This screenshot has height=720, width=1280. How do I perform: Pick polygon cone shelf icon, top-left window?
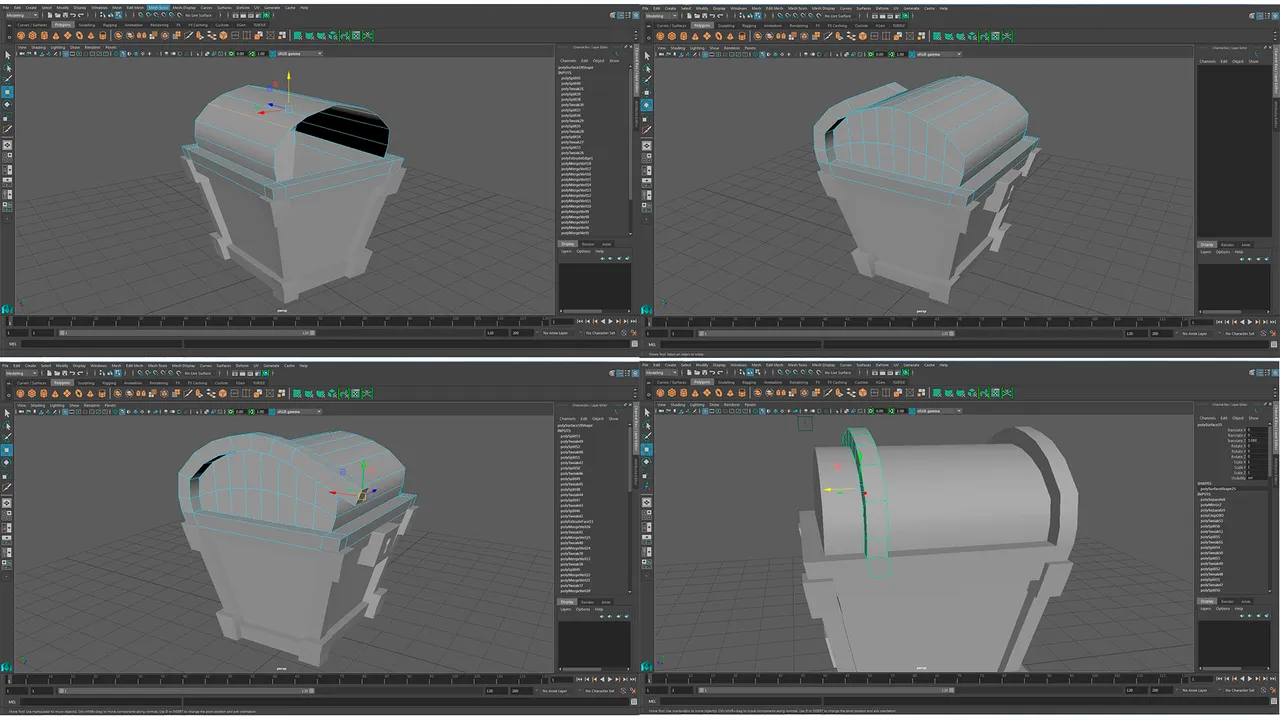[57, 34]
